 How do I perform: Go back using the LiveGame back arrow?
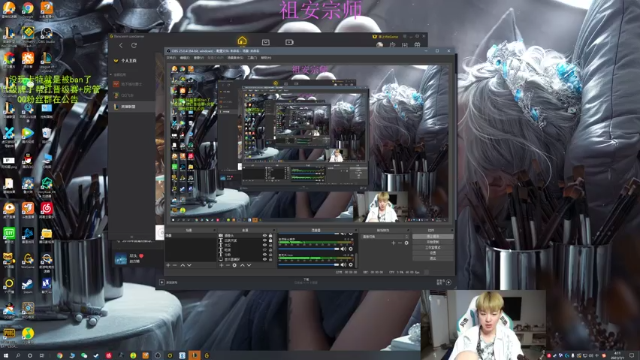pyautogui.click(x=121, y=45)
